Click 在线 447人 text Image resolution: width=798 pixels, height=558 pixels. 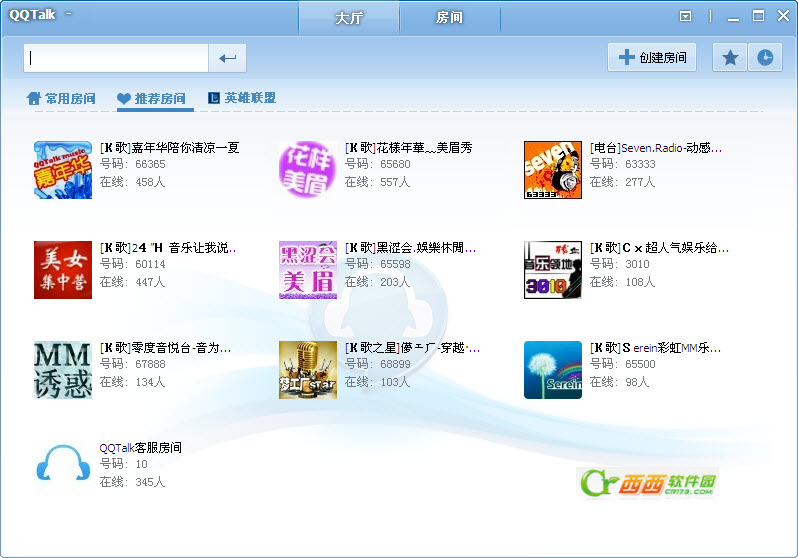132,282
